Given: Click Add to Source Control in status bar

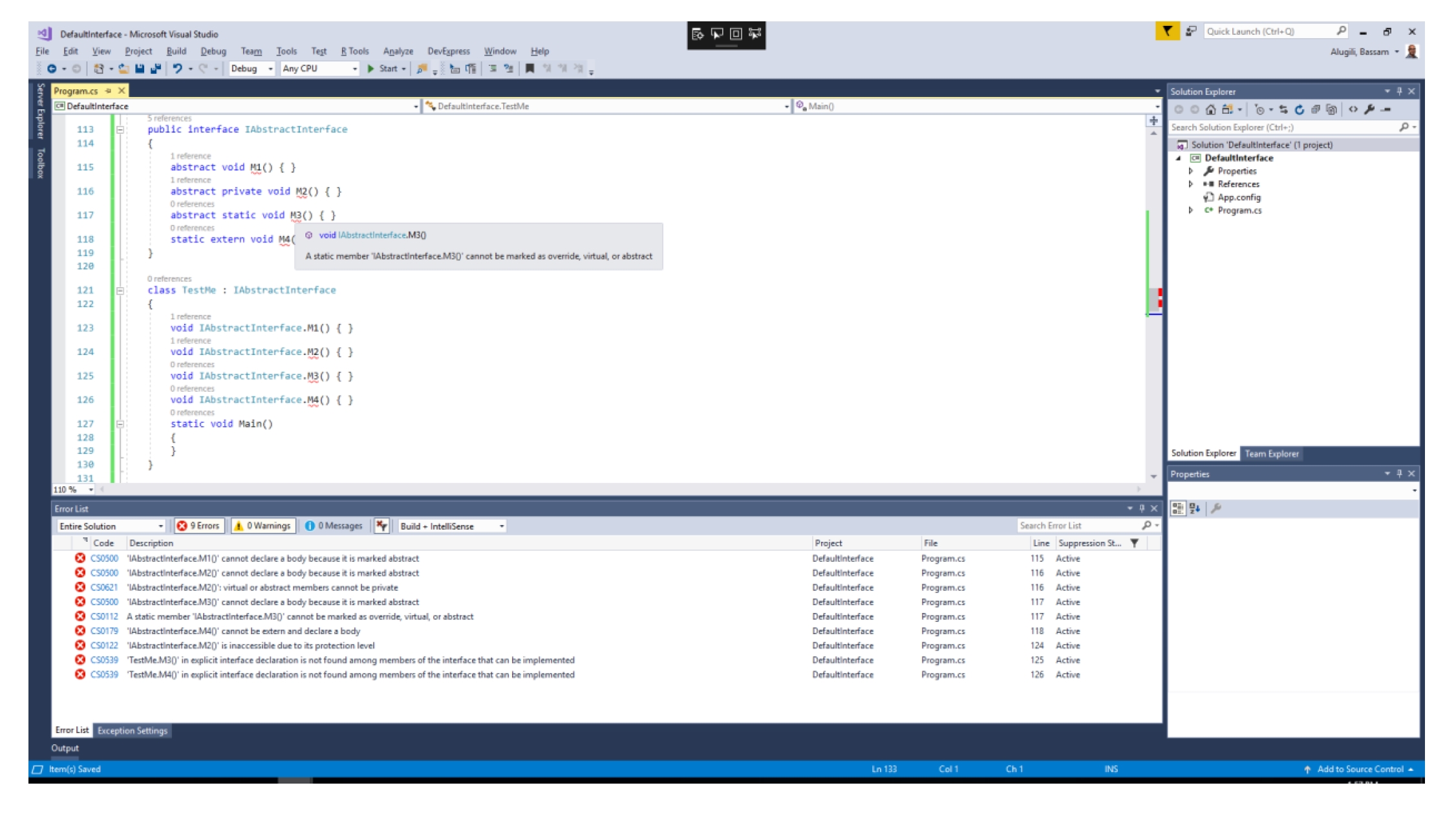Looking at the screenshot, I should [x=1360, y=769].
